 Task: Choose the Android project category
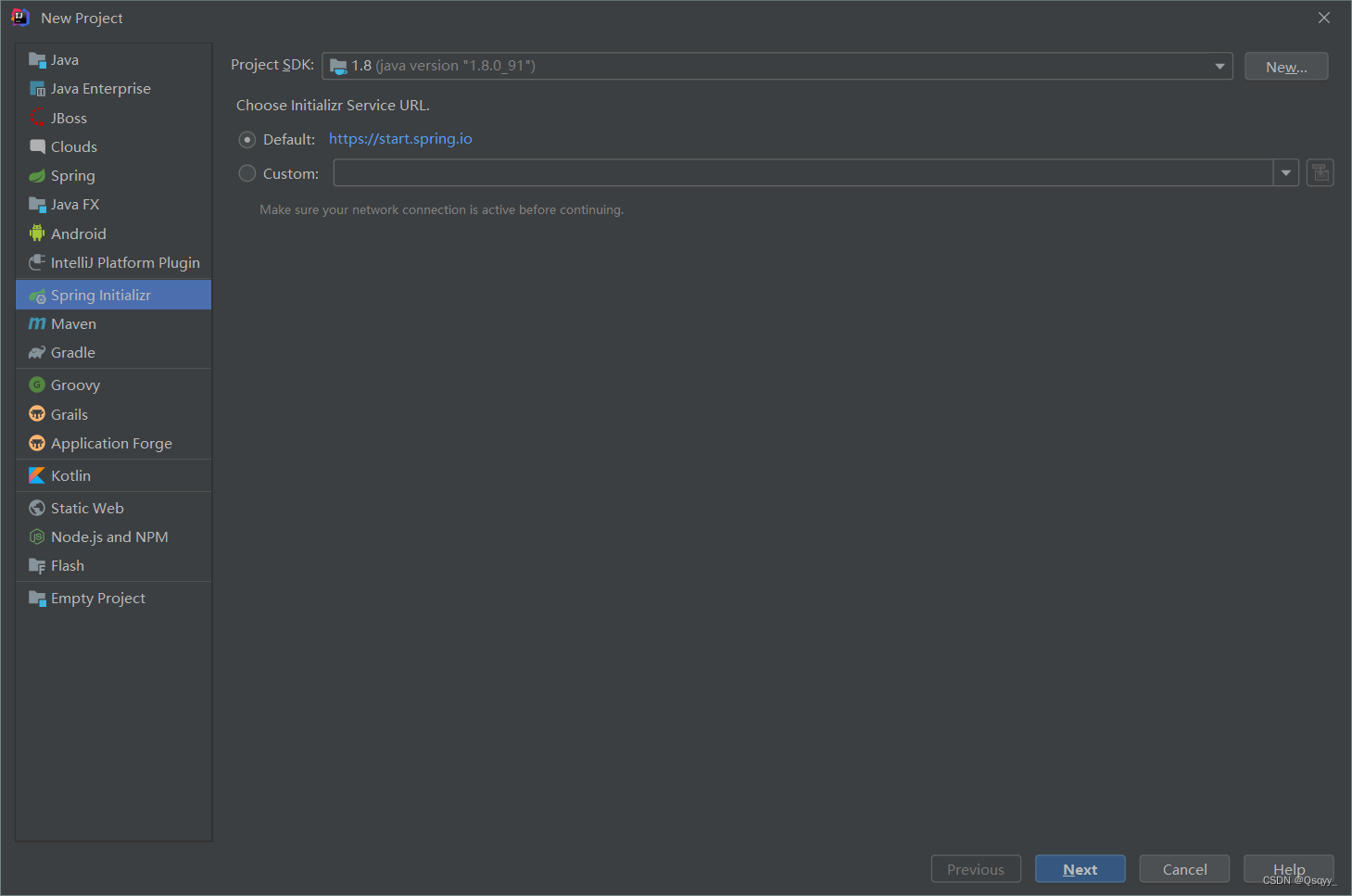pos(77,233)
